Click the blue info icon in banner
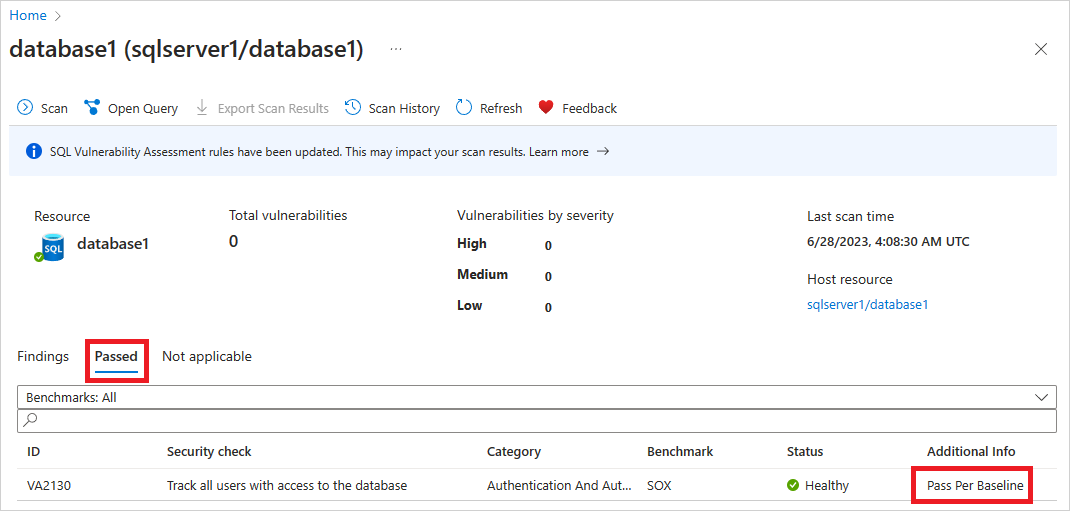The image size is (1070, 511). tap(34, 151)
